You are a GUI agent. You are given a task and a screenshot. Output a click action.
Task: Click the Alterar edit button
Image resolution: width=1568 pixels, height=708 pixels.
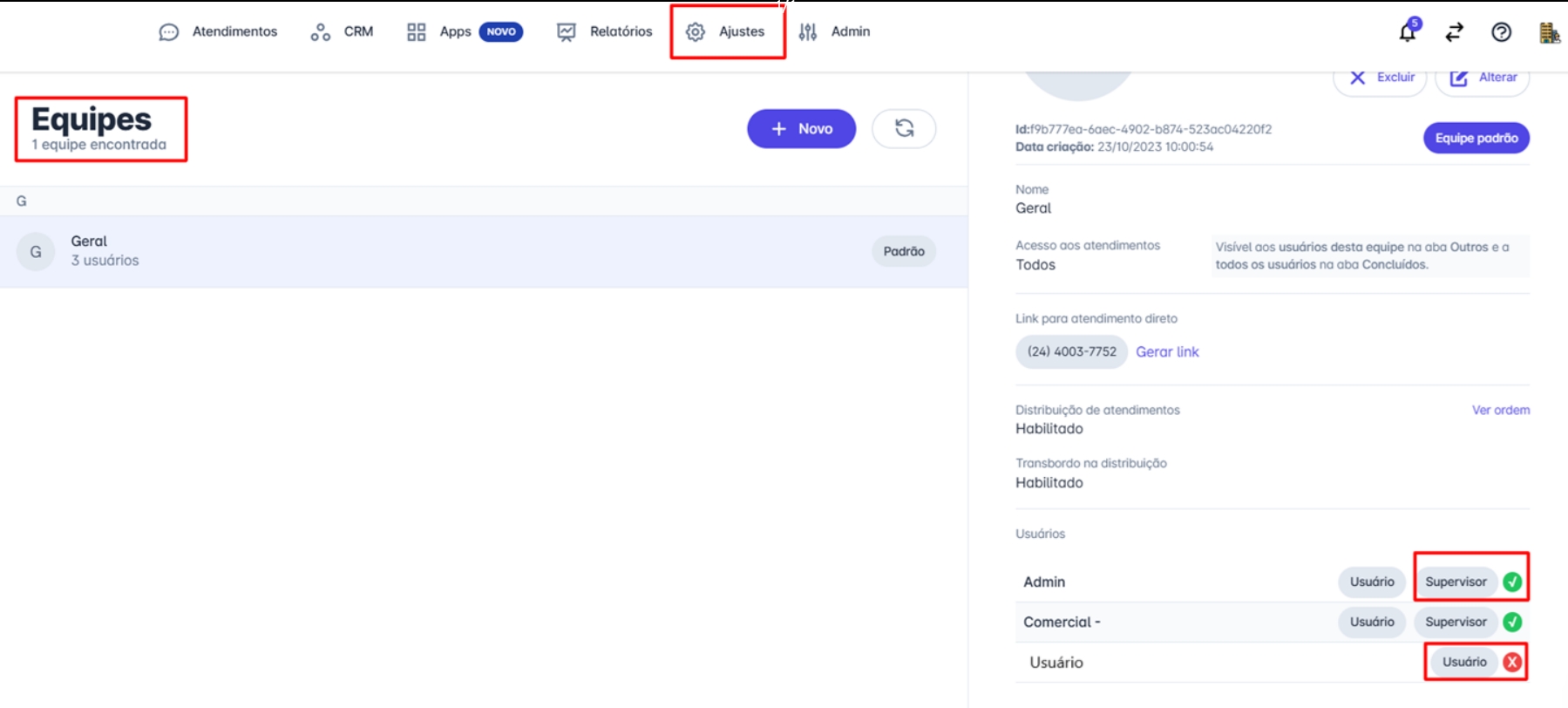click(x=1483, y=78)
